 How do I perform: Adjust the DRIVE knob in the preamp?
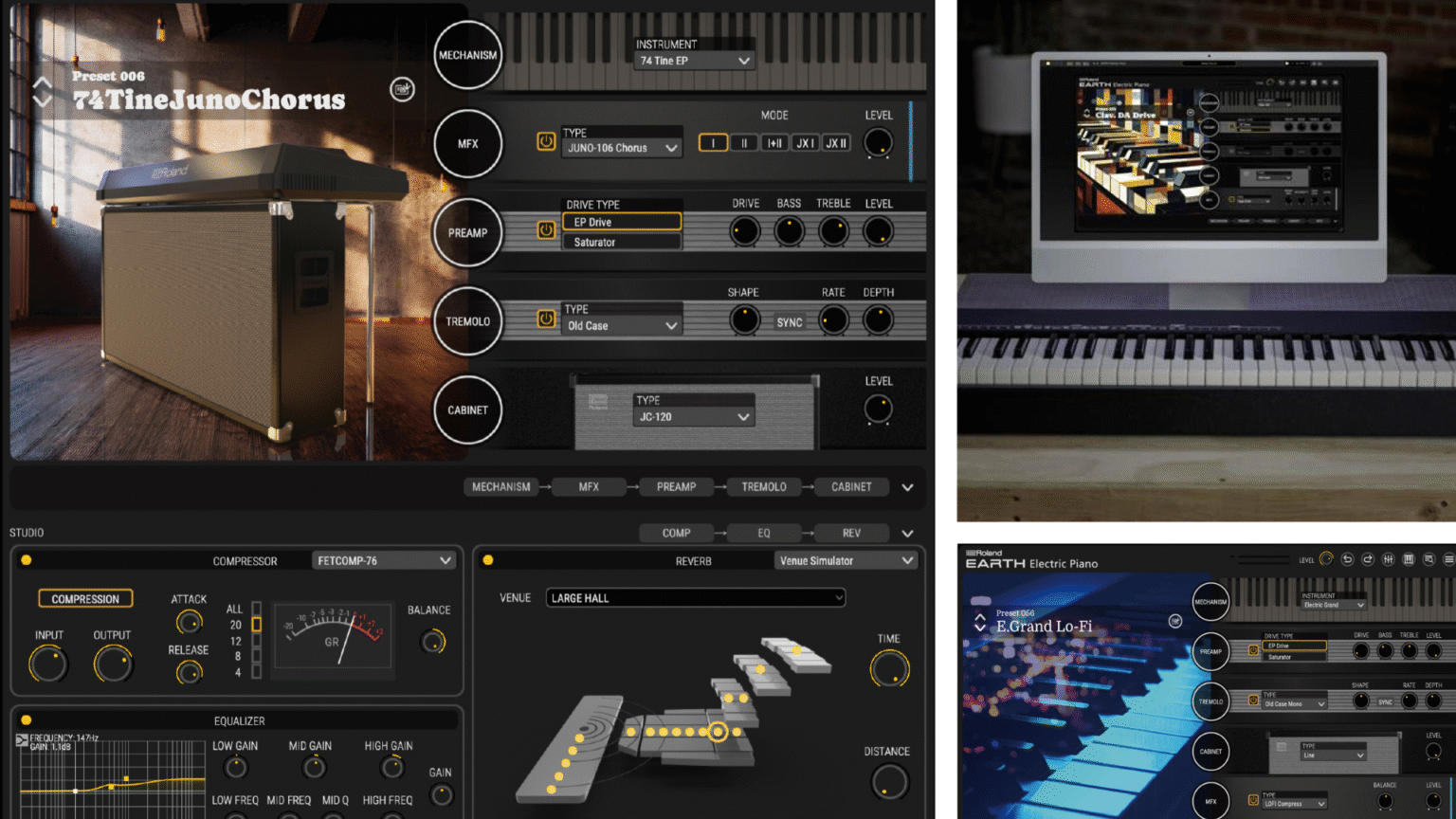click(743, 231)
